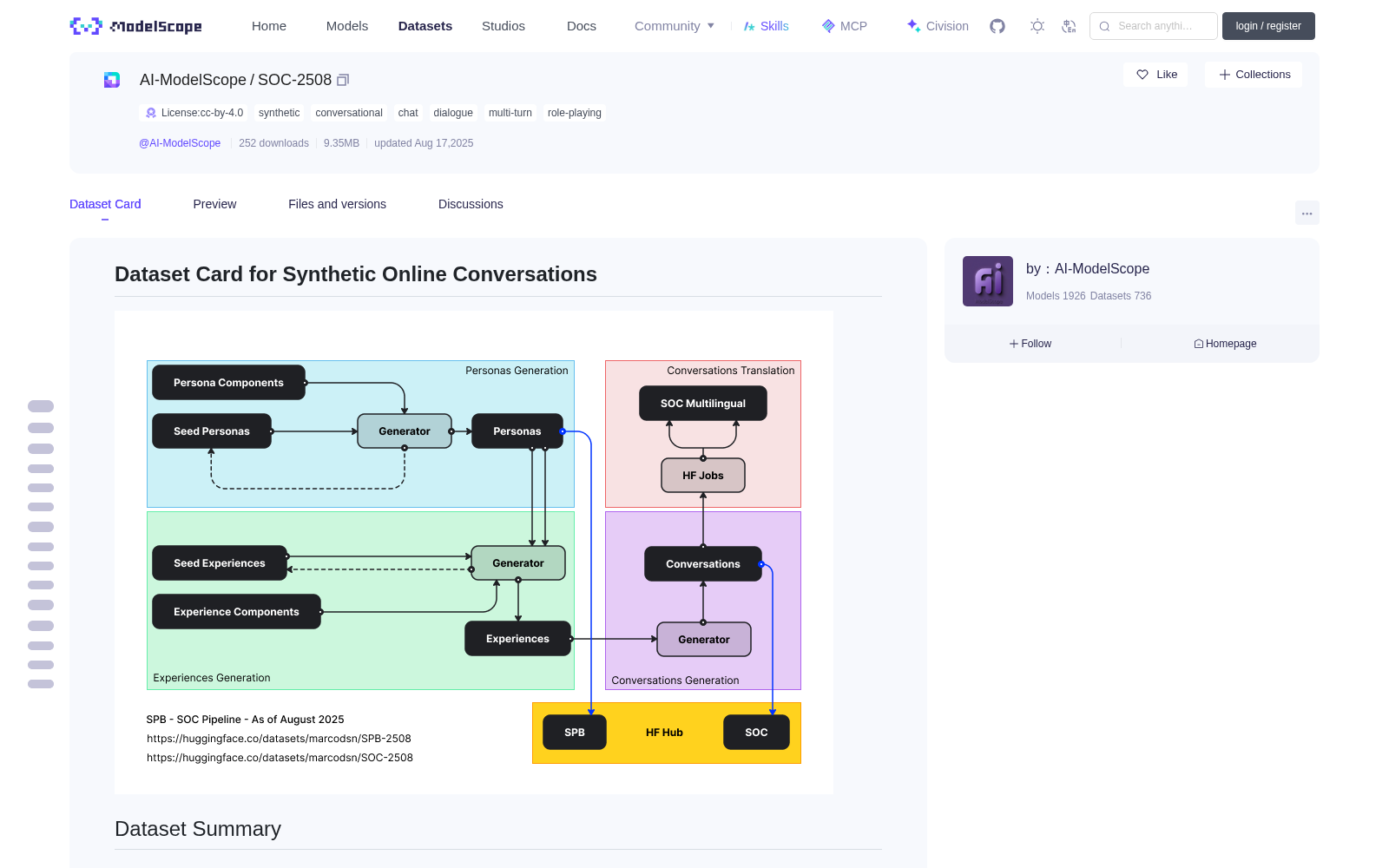Click the AI-ModelScope / SOC-2508 title
The height and width of the screenshot is (868, 1389).
pyautogui.click(x=235, y=80)
